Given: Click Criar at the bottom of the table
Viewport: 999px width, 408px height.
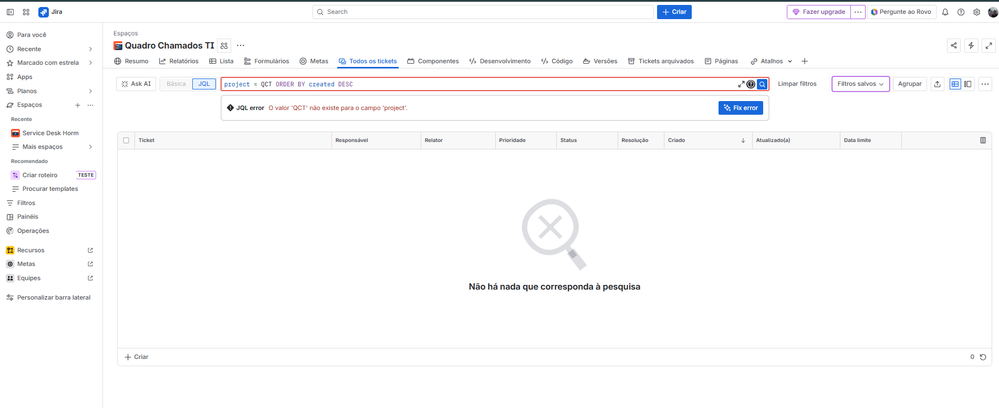Looking at the screenshot, I should (136, 357).
